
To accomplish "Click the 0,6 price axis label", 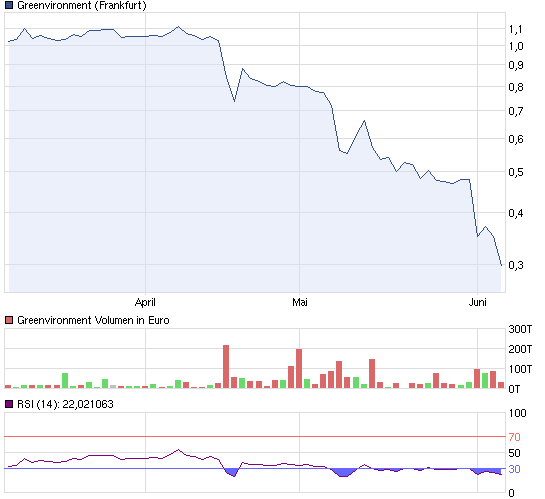I will click(x=516, y=139).
